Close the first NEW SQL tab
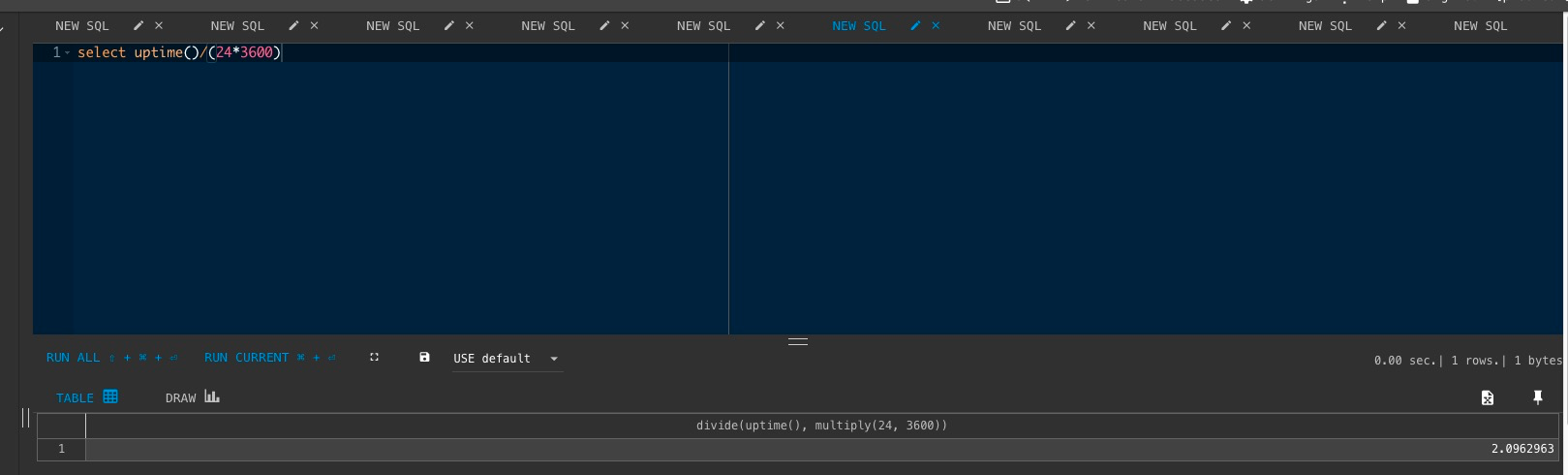Image resolution: width=1568 pixels, height=475 pixels. point(159,26)
